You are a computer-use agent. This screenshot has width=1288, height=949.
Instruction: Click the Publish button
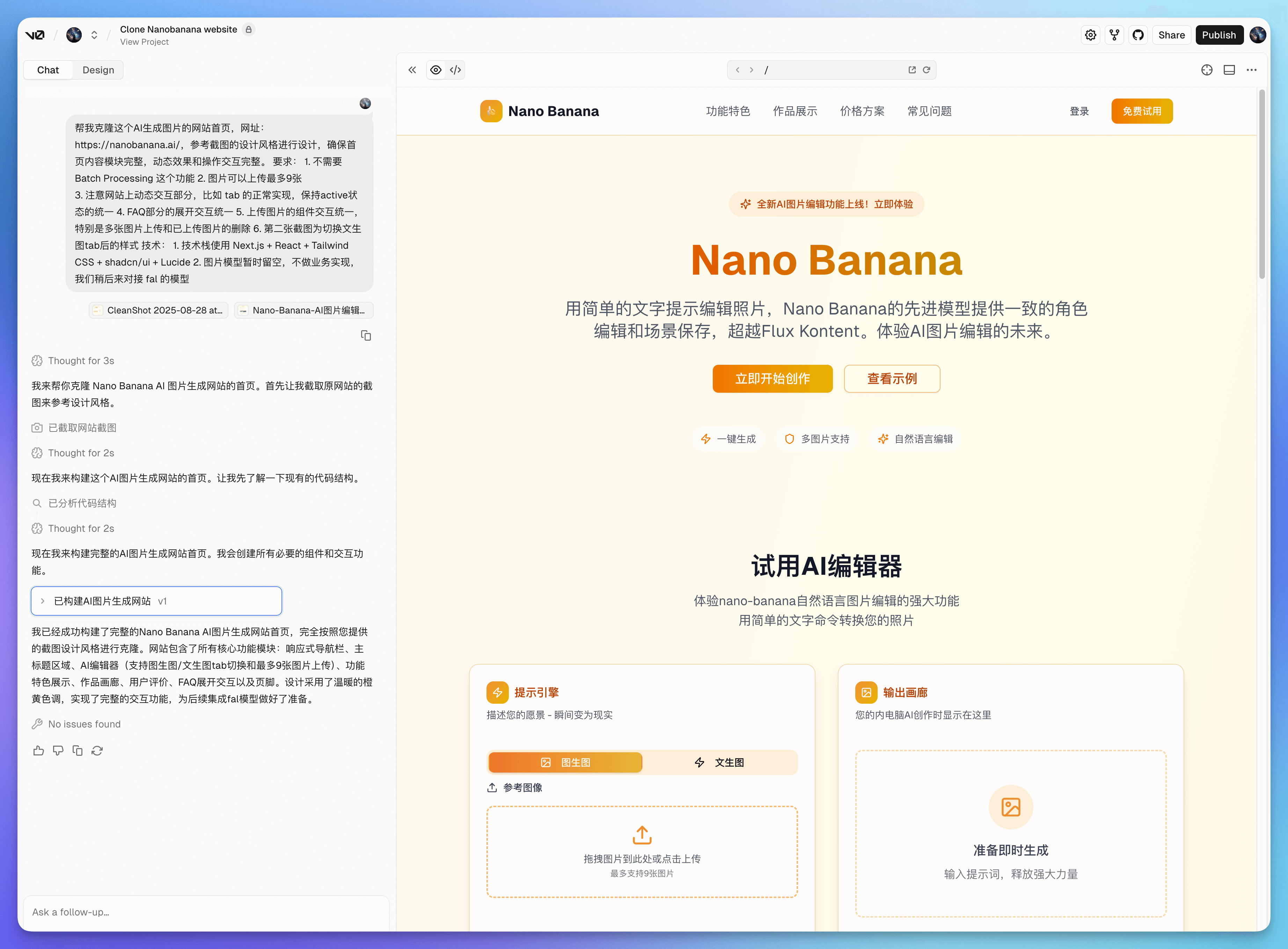tap(1219, 35)
